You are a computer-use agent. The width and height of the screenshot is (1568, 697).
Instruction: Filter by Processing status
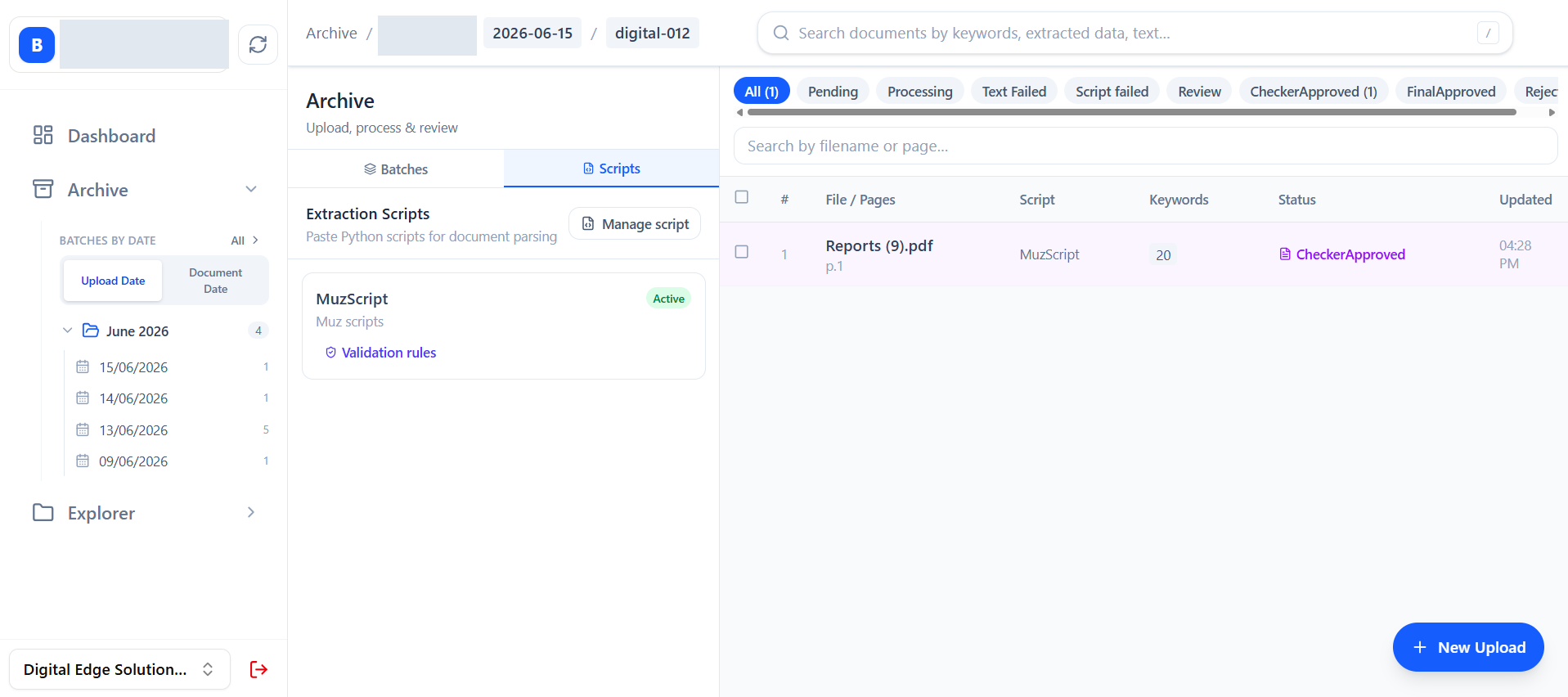tap(920, 91)
